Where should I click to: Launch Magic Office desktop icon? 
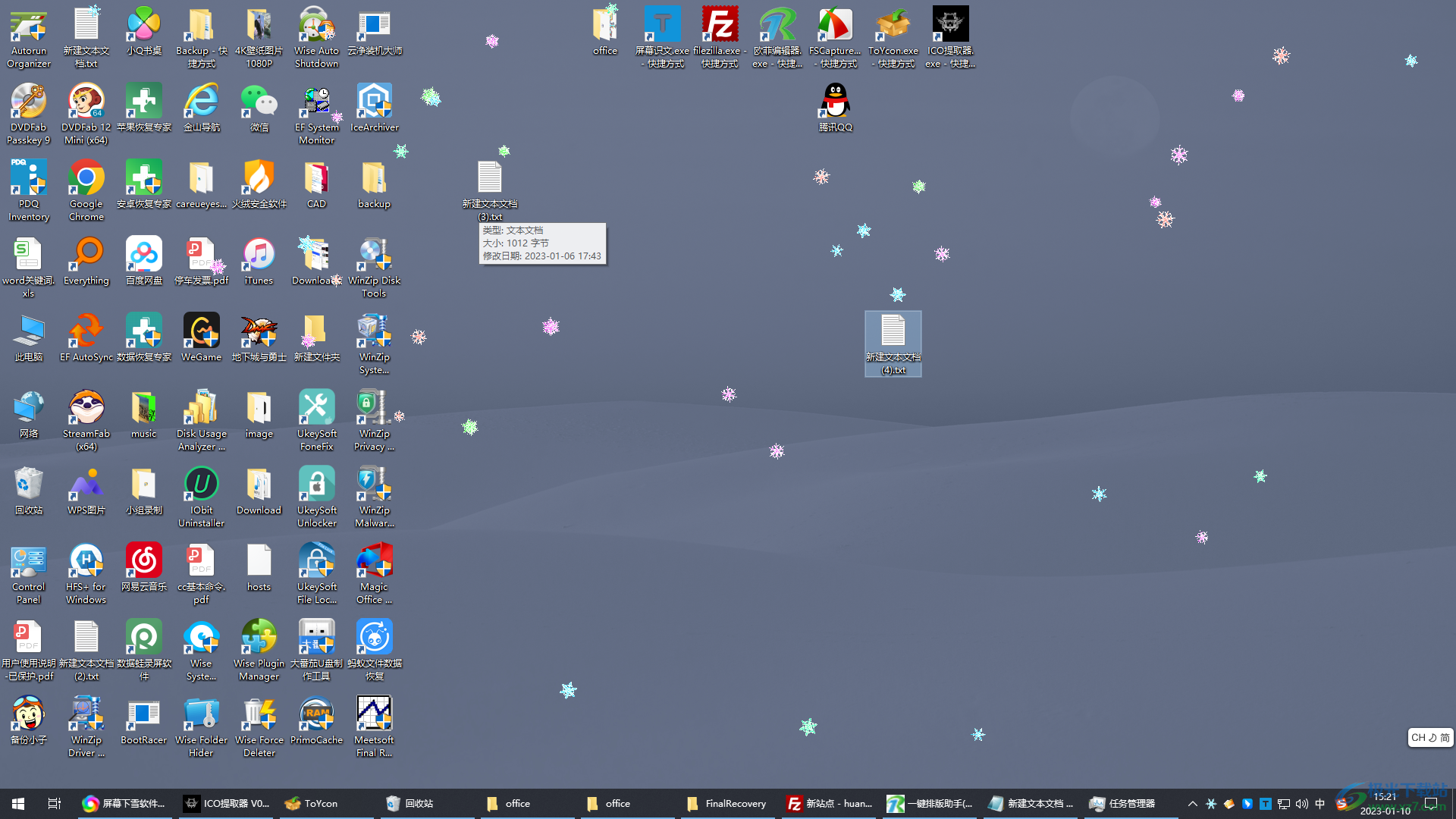[374, 574]
